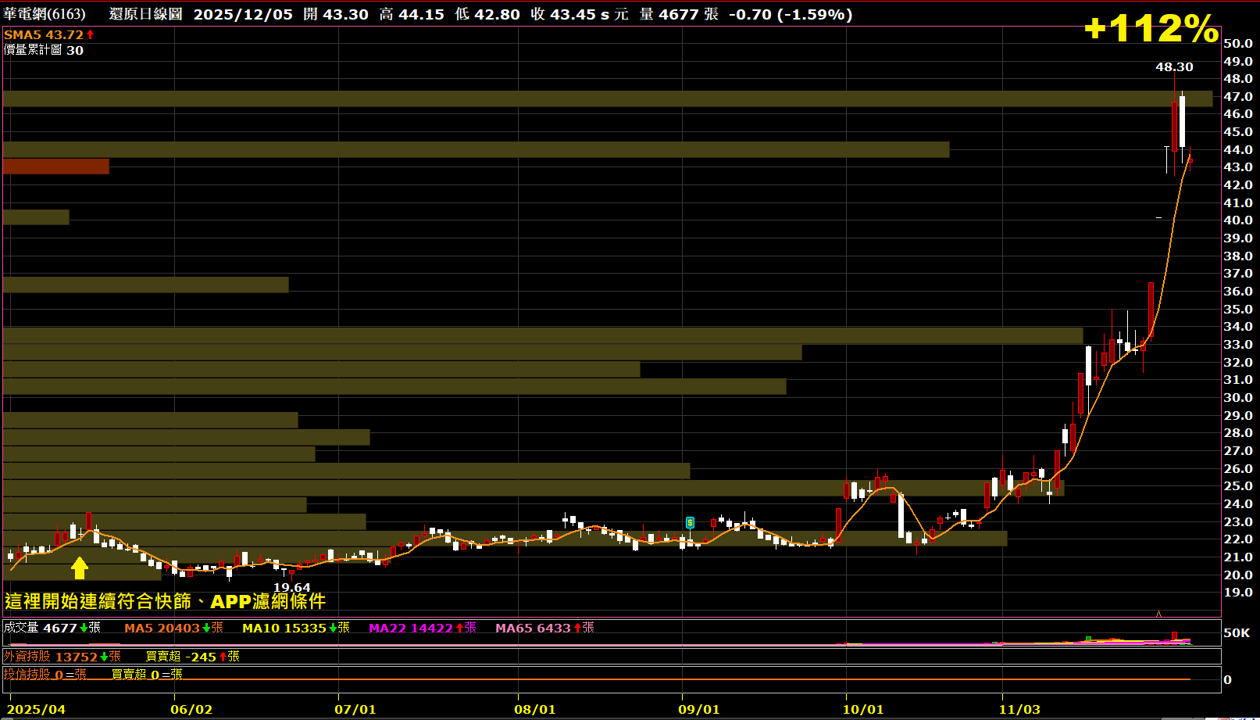
Task: Click the red volume-profile bar at 43
Action: [x=56, y=167]
